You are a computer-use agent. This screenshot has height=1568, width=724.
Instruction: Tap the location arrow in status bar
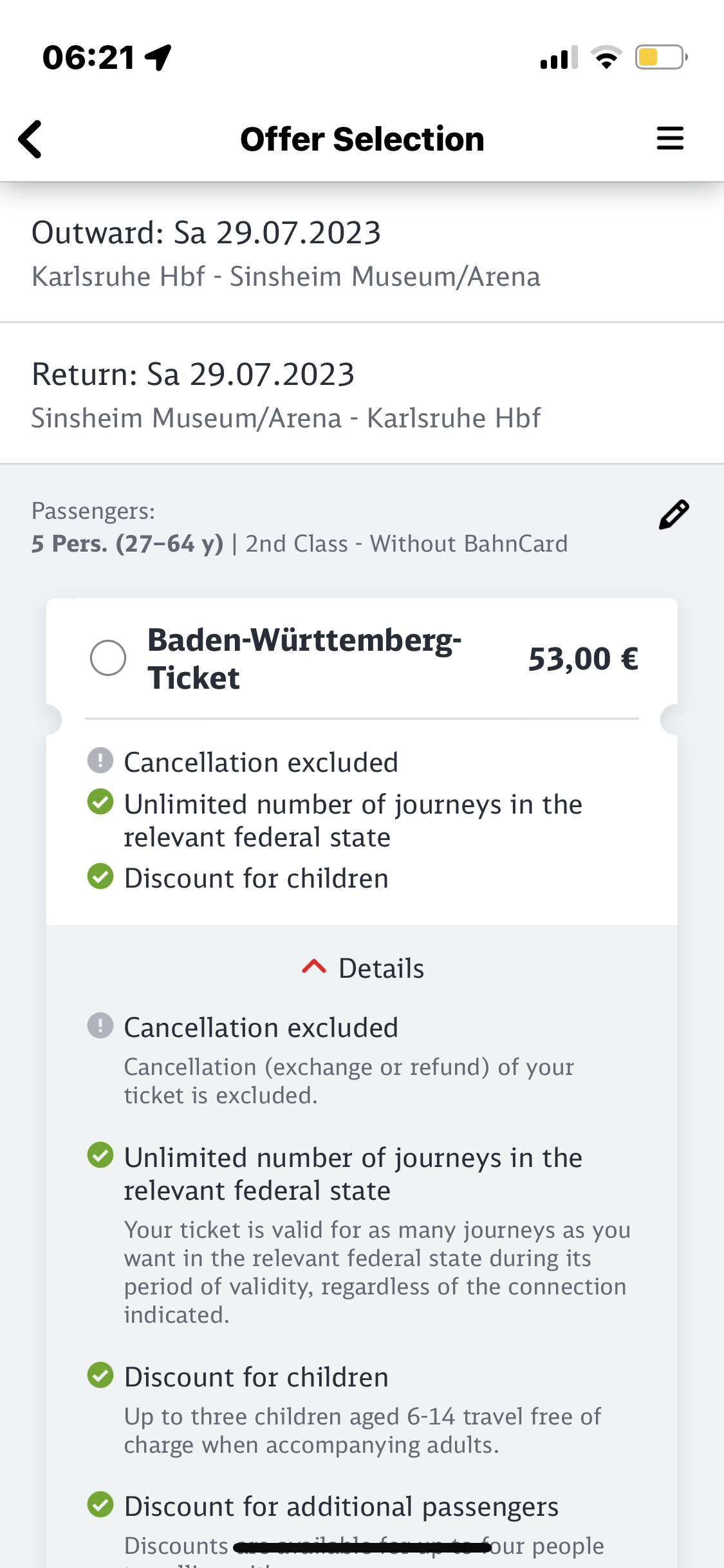point(158,57)
